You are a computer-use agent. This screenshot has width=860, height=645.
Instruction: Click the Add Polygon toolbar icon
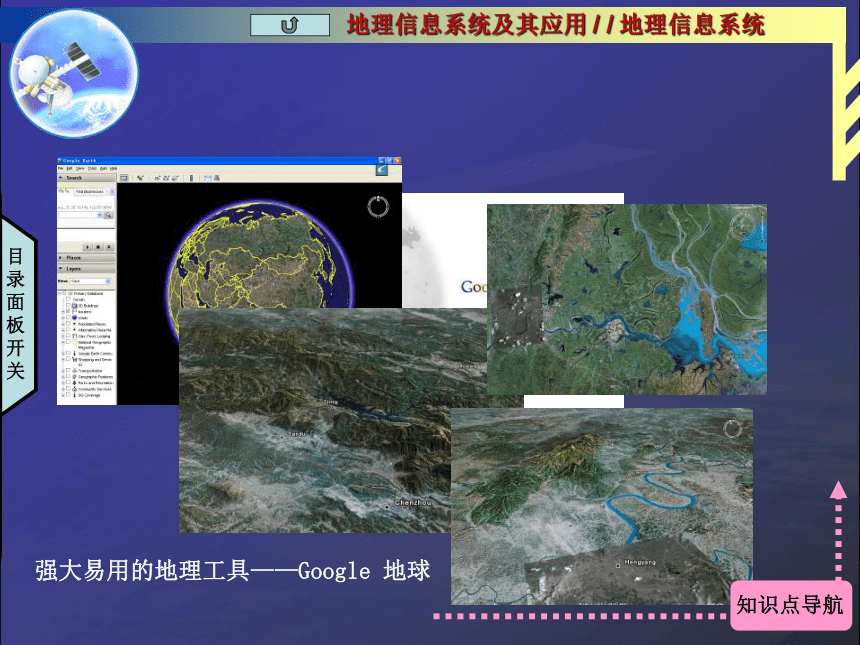tap(157, 178)
